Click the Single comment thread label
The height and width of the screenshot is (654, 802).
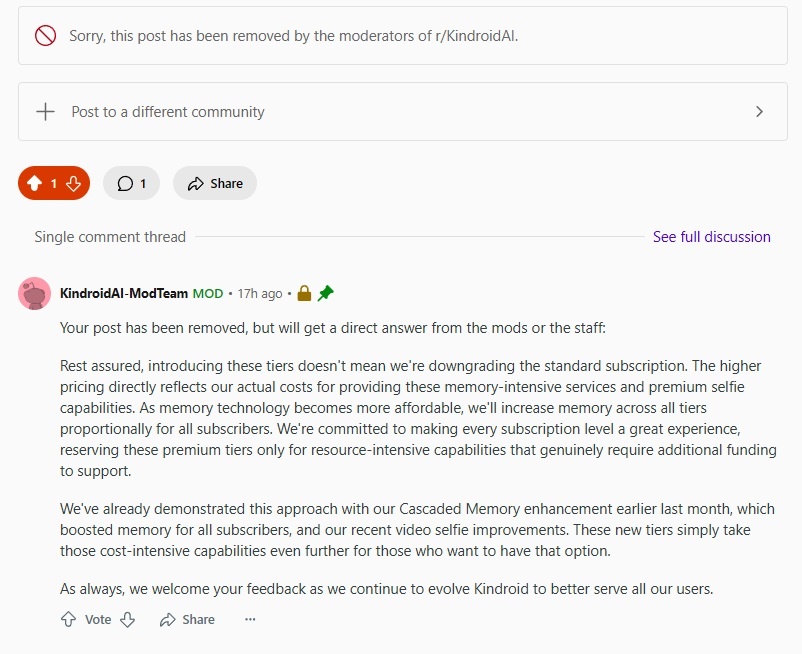click(110, 237)
